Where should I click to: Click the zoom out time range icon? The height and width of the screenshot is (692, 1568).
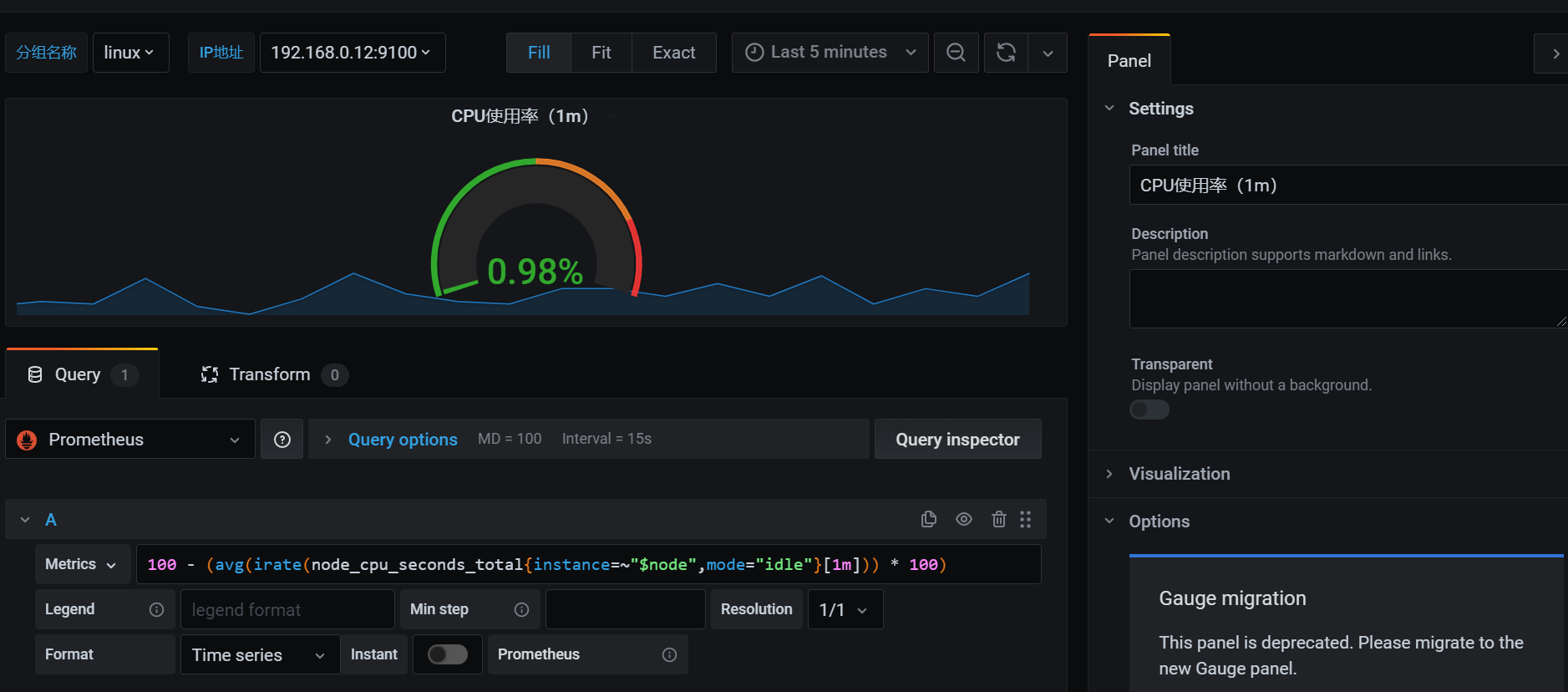[x=956, y=53]
